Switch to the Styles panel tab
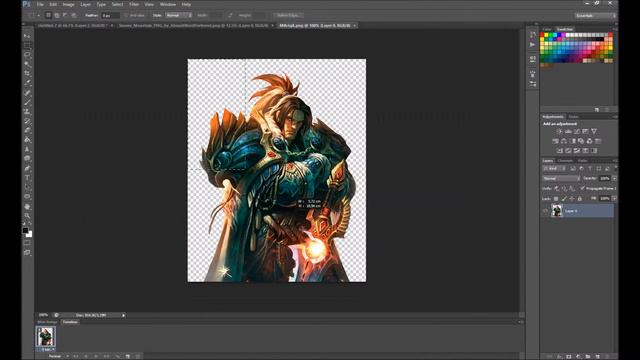Screen dimensions: 640x360 click(x=574, y=117)
